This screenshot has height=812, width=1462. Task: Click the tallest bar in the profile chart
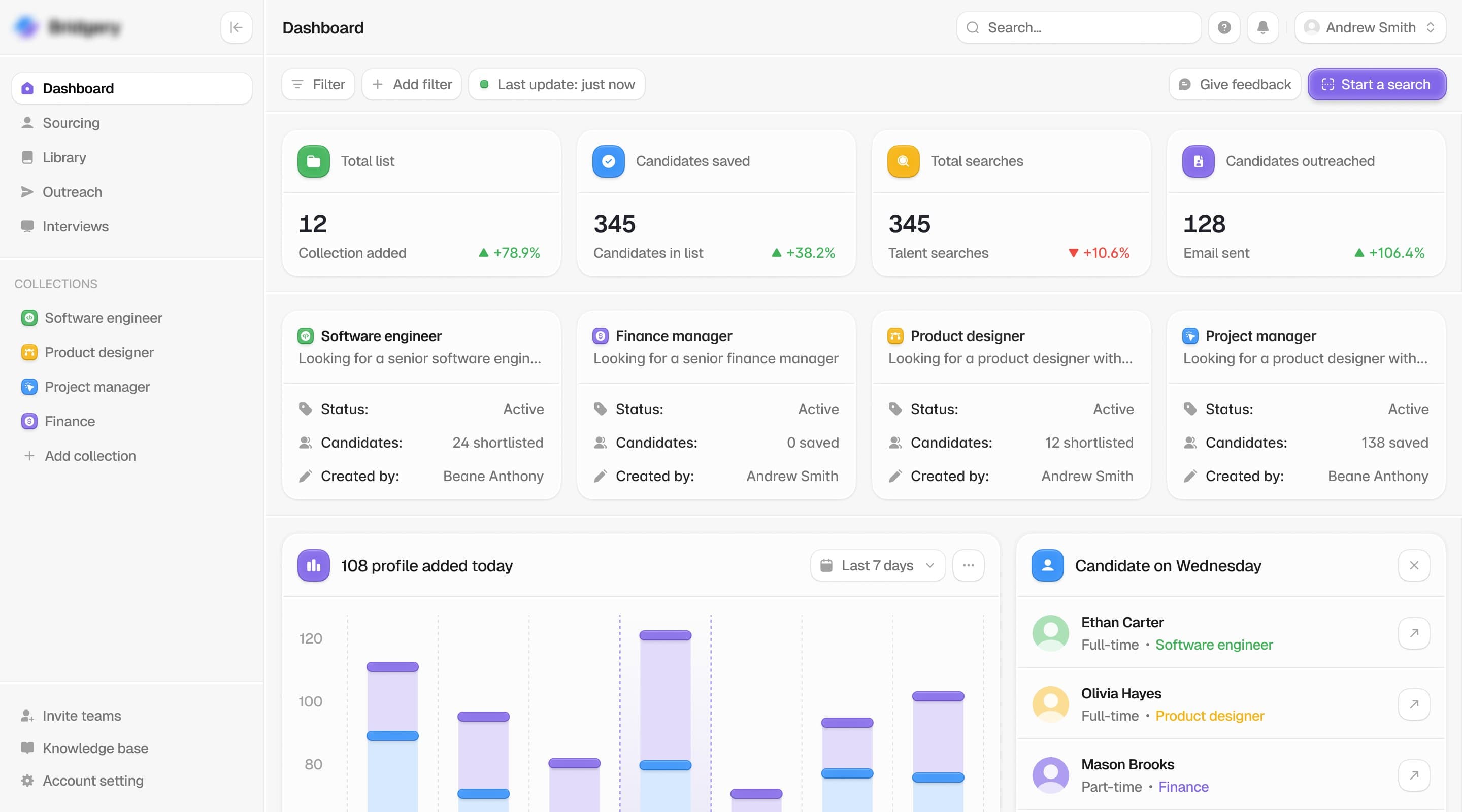[x=665, y=721]
